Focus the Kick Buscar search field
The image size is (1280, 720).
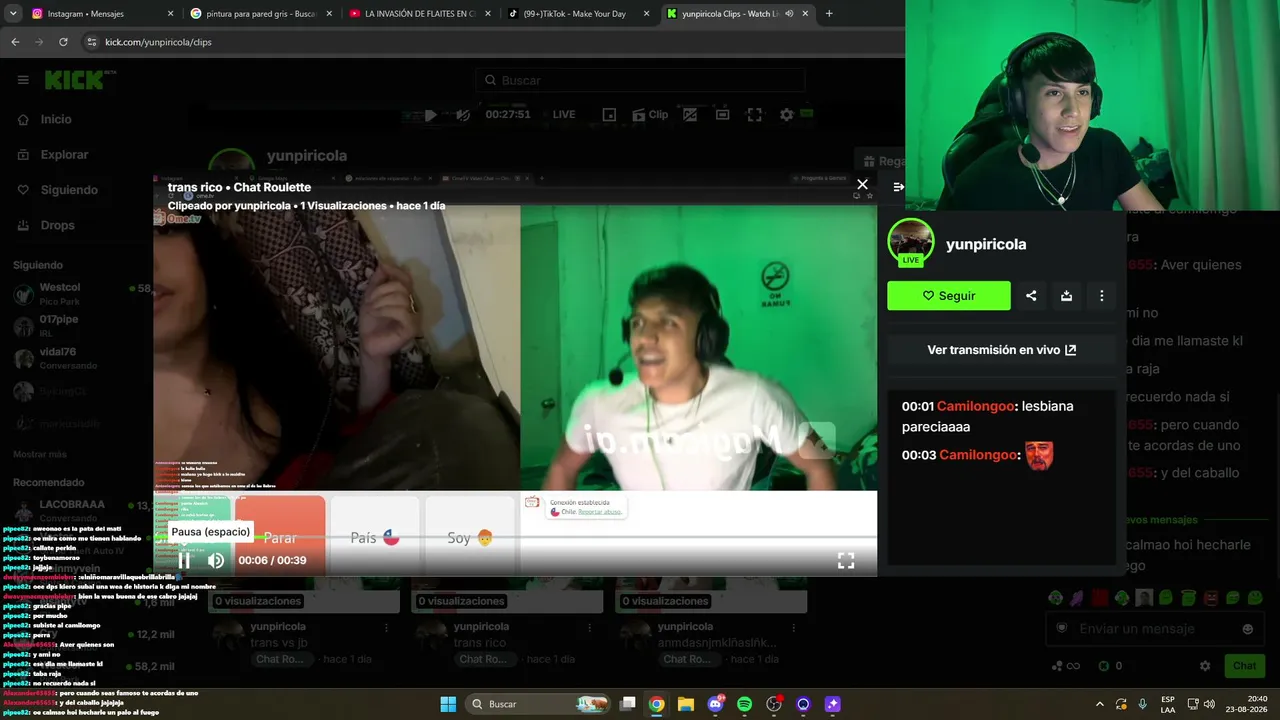640,80
